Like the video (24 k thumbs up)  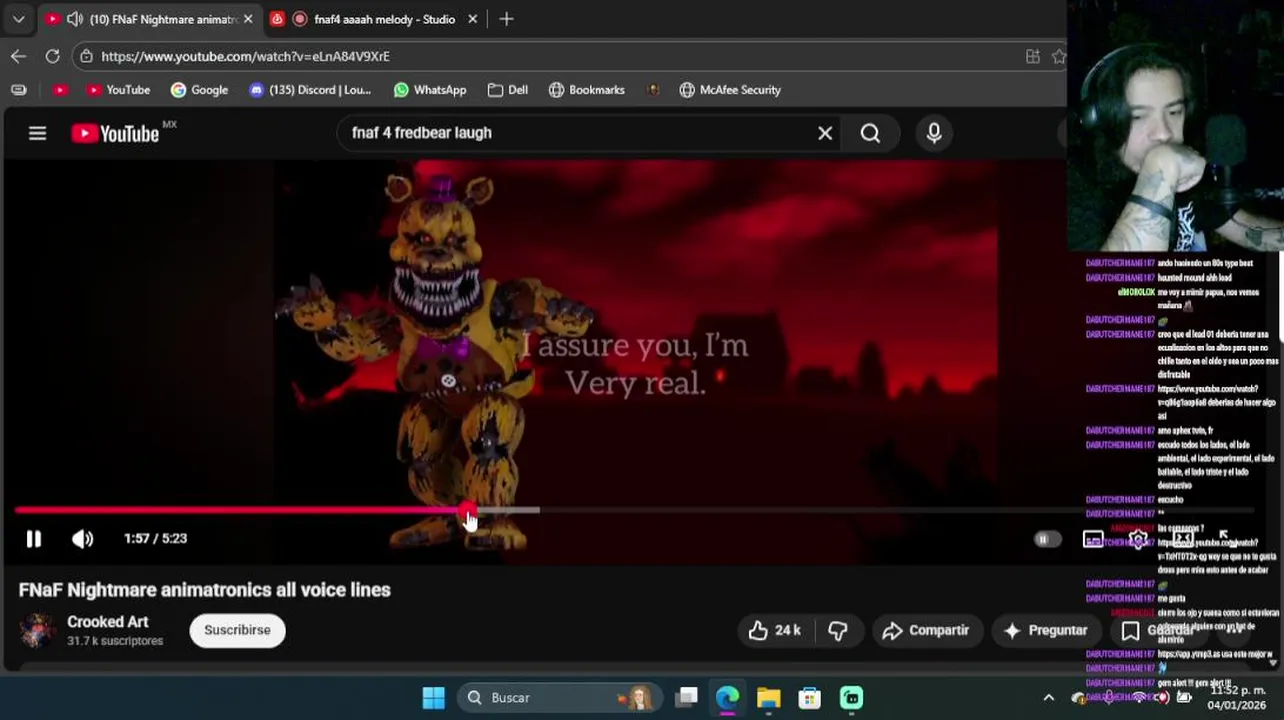(775, 630)
